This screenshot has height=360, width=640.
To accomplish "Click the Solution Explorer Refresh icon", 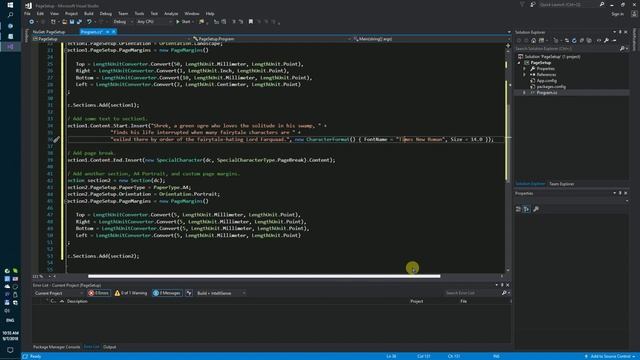I will pos(574,40).
